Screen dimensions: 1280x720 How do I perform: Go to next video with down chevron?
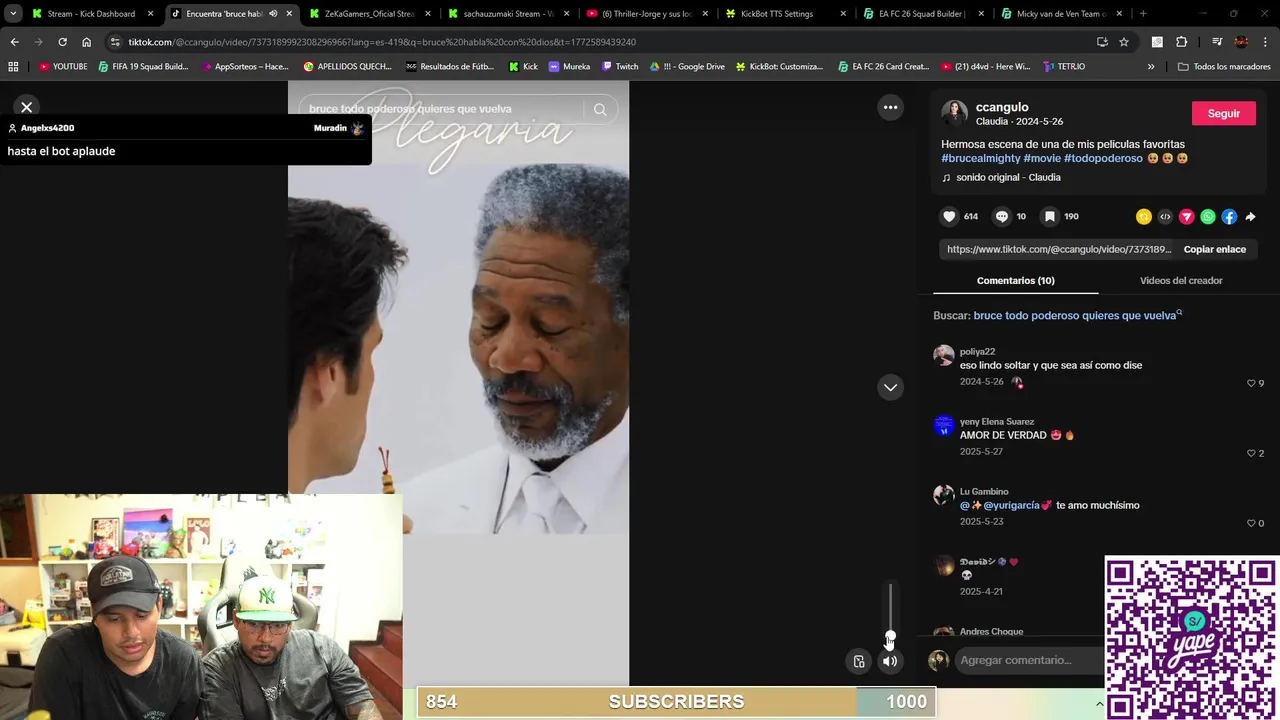890,387
